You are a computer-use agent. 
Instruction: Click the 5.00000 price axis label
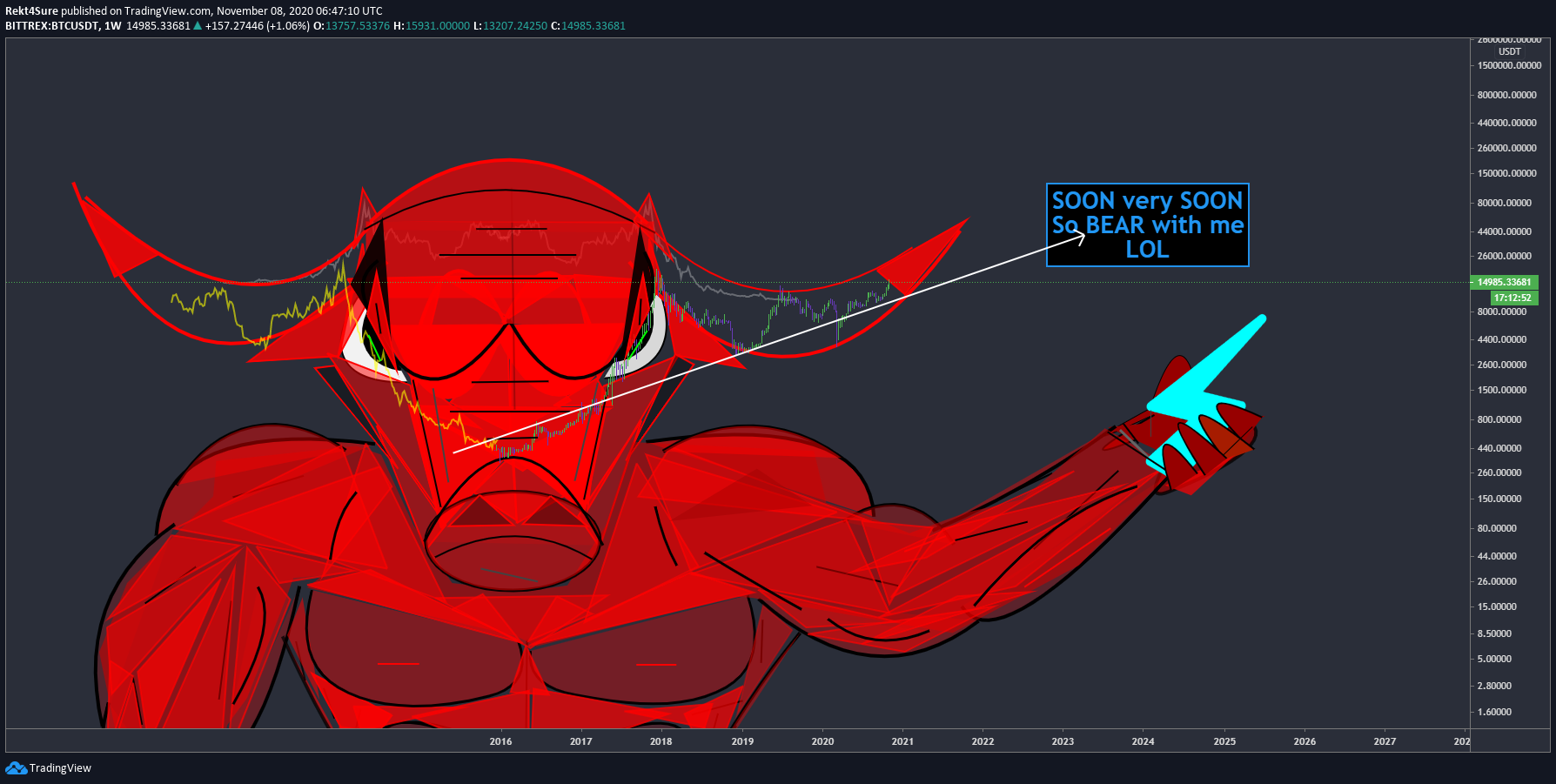tap(1494, 659)
